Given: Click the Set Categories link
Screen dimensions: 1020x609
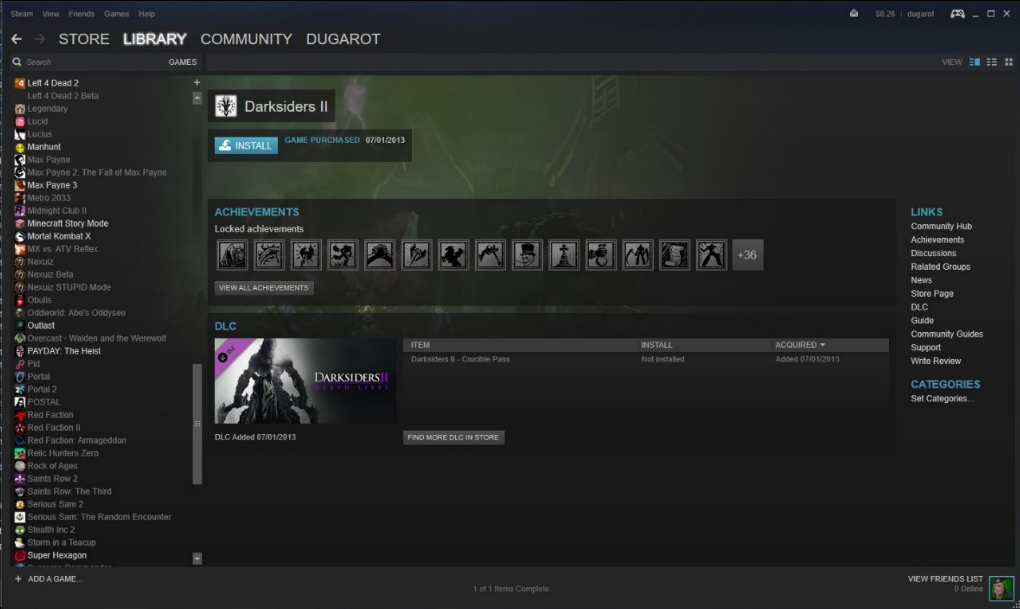Looking at the screenshot, I should pyautogui.click(x=942, y=398).
